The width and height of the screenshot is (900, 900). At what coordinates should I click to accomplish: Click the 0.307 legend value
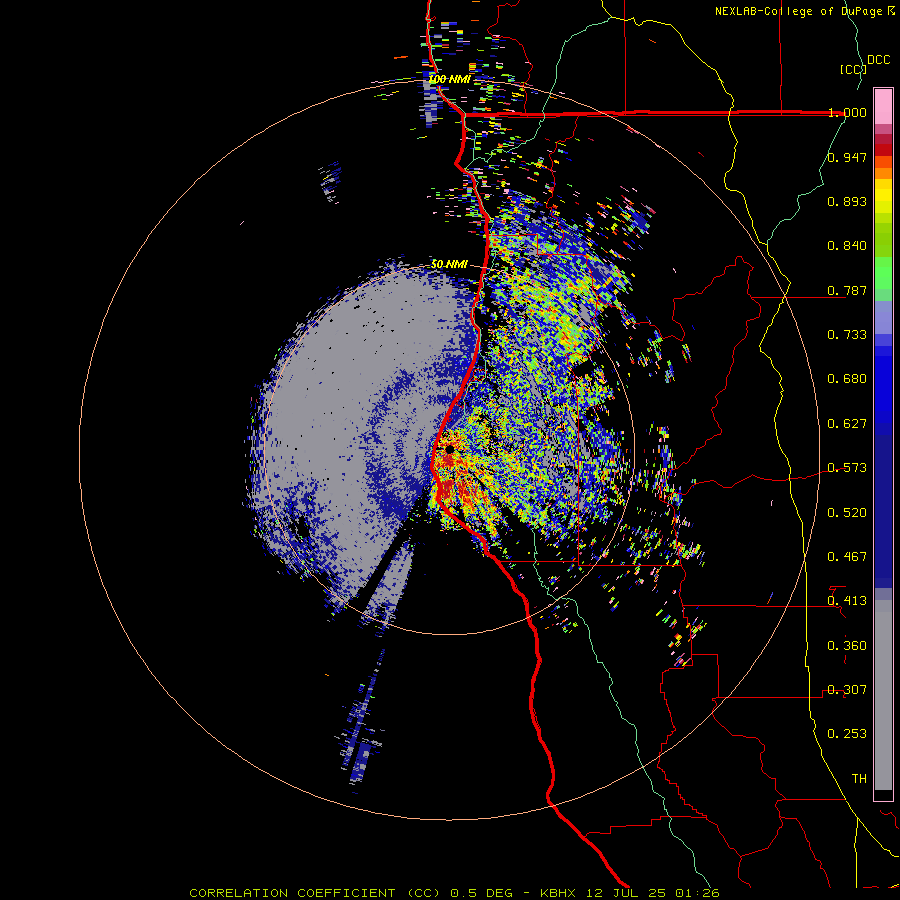[x=847, y=690]
